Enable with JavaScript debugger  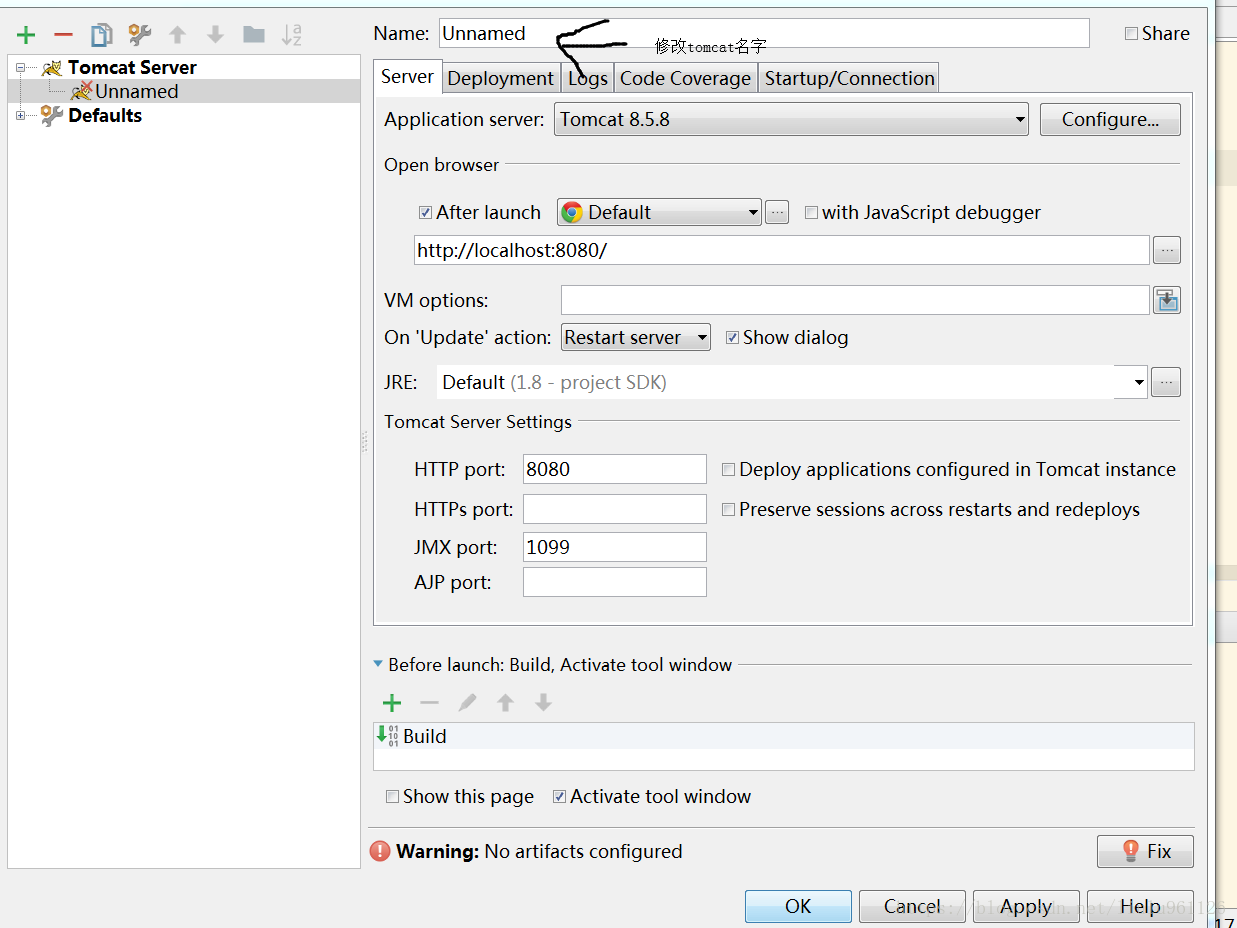[811, 212]
